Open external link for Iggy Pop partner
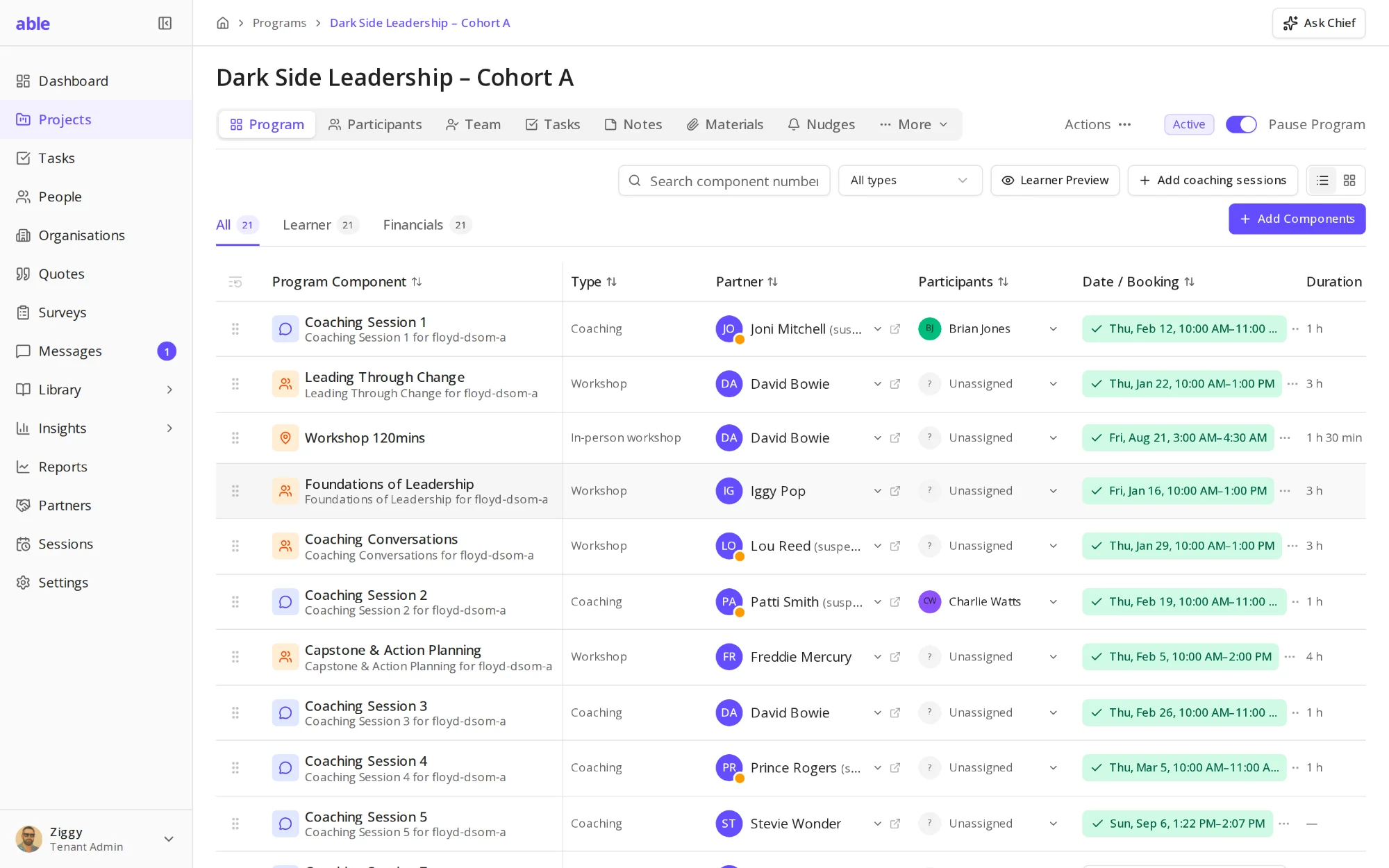The image size is (1389, 868). click(895, 491)
